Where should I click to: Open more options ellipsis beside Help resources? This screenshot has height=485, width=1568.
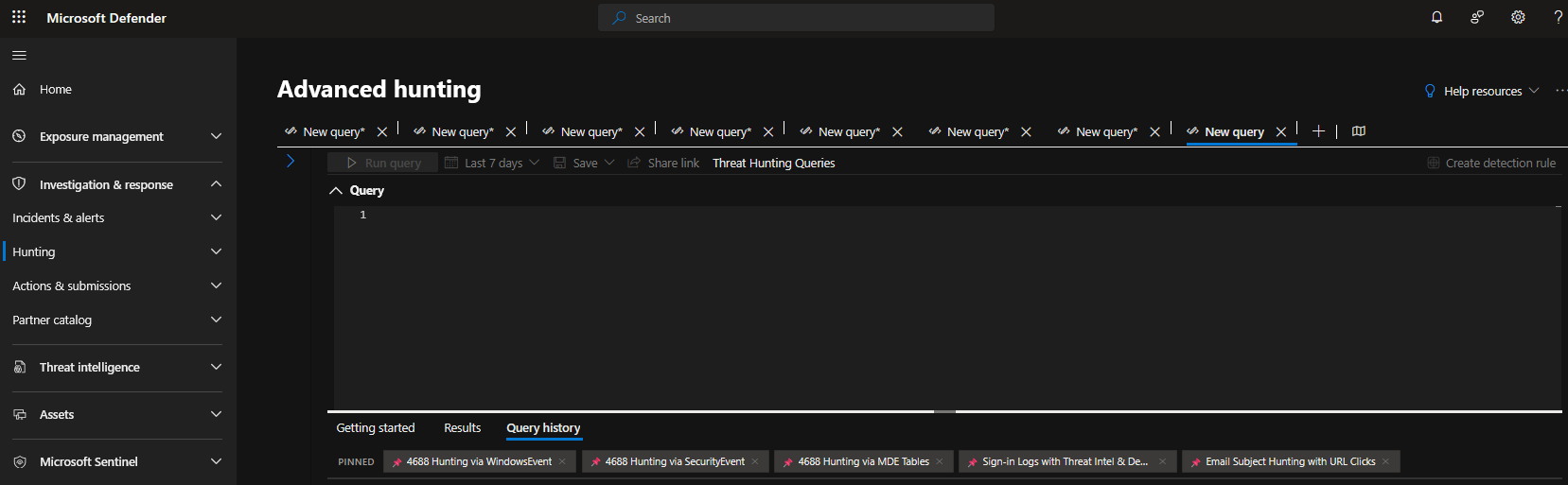(1560, 91)
